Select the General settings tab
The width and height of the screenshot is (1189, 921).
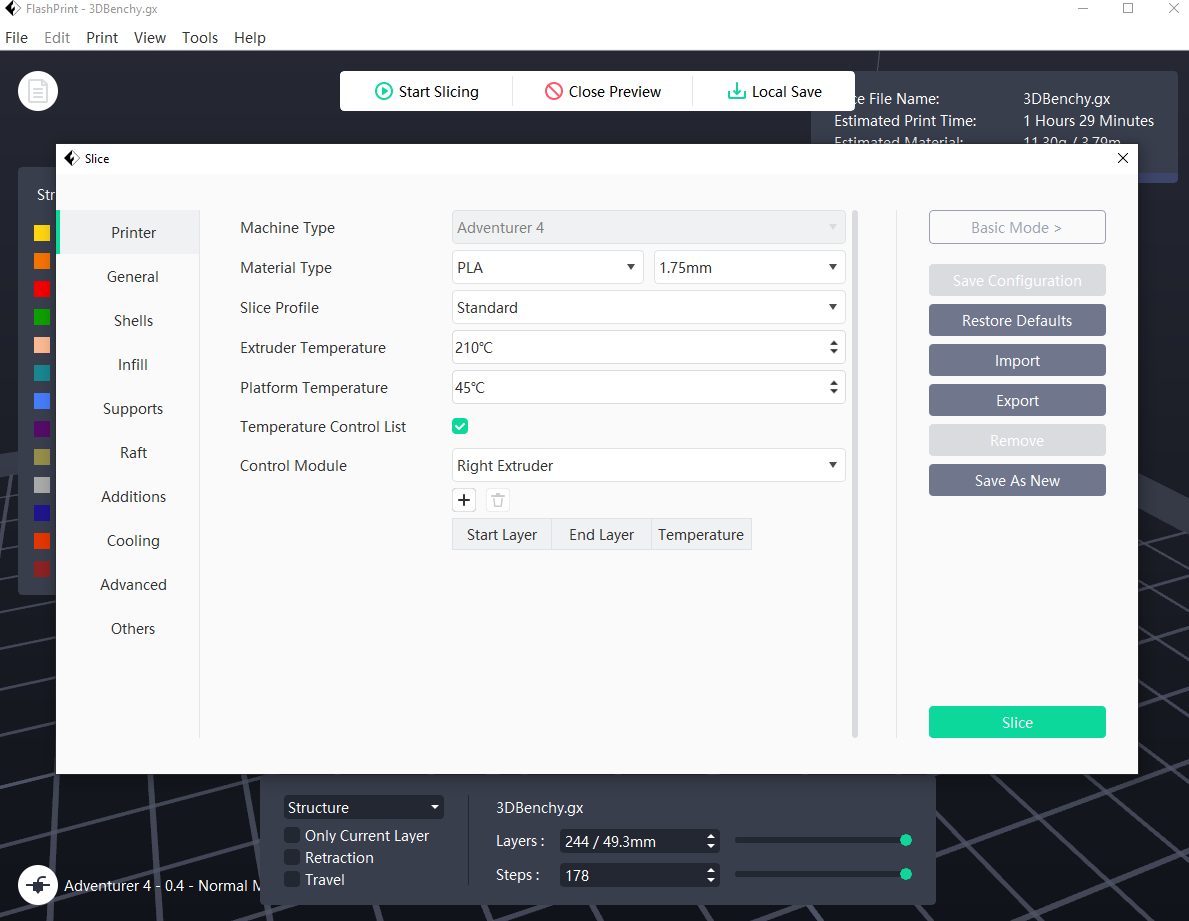[130, 276]
